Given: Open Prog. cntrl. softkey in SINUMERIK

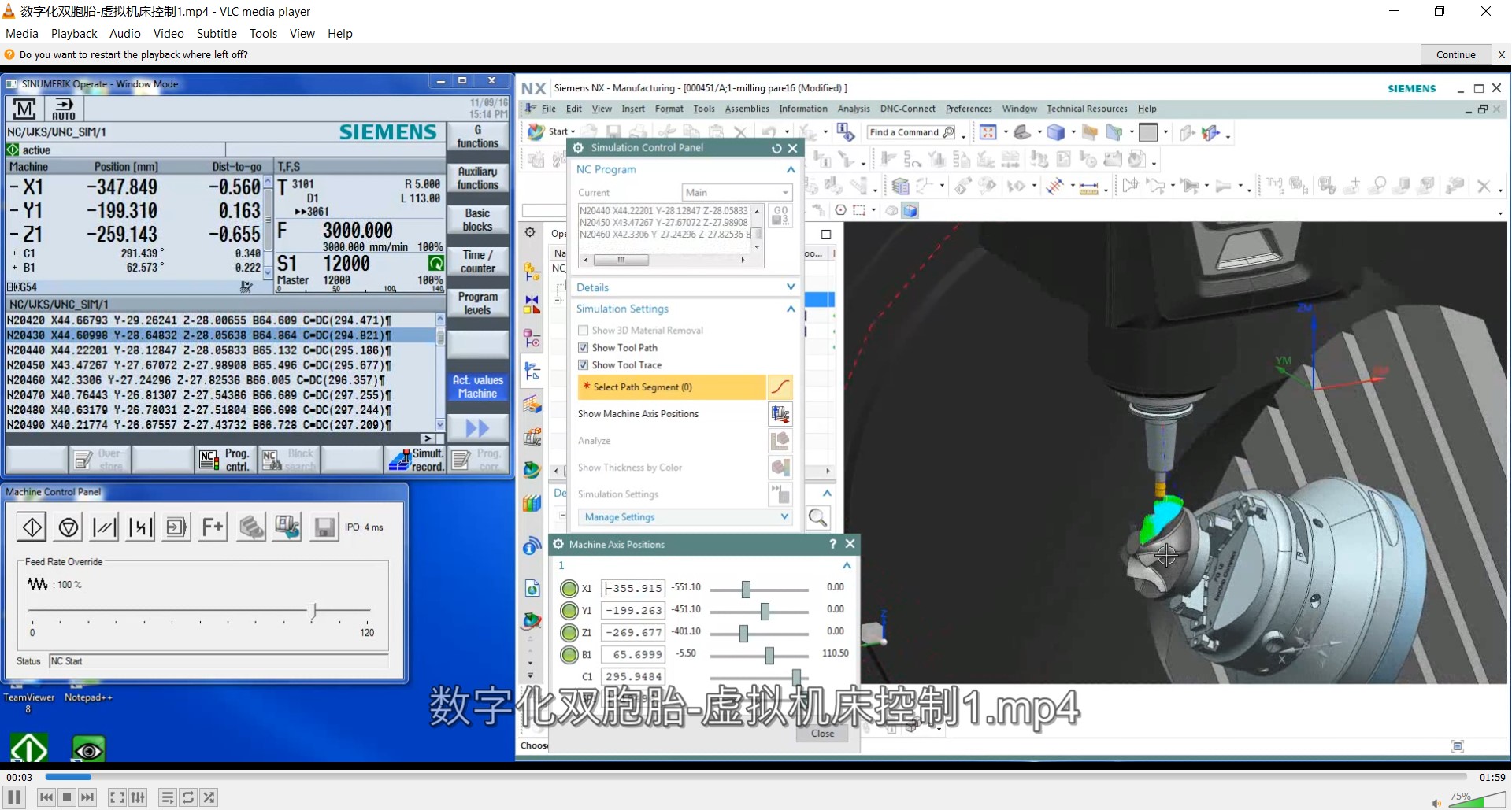Looking at the screenshot, I should (226, 460).
